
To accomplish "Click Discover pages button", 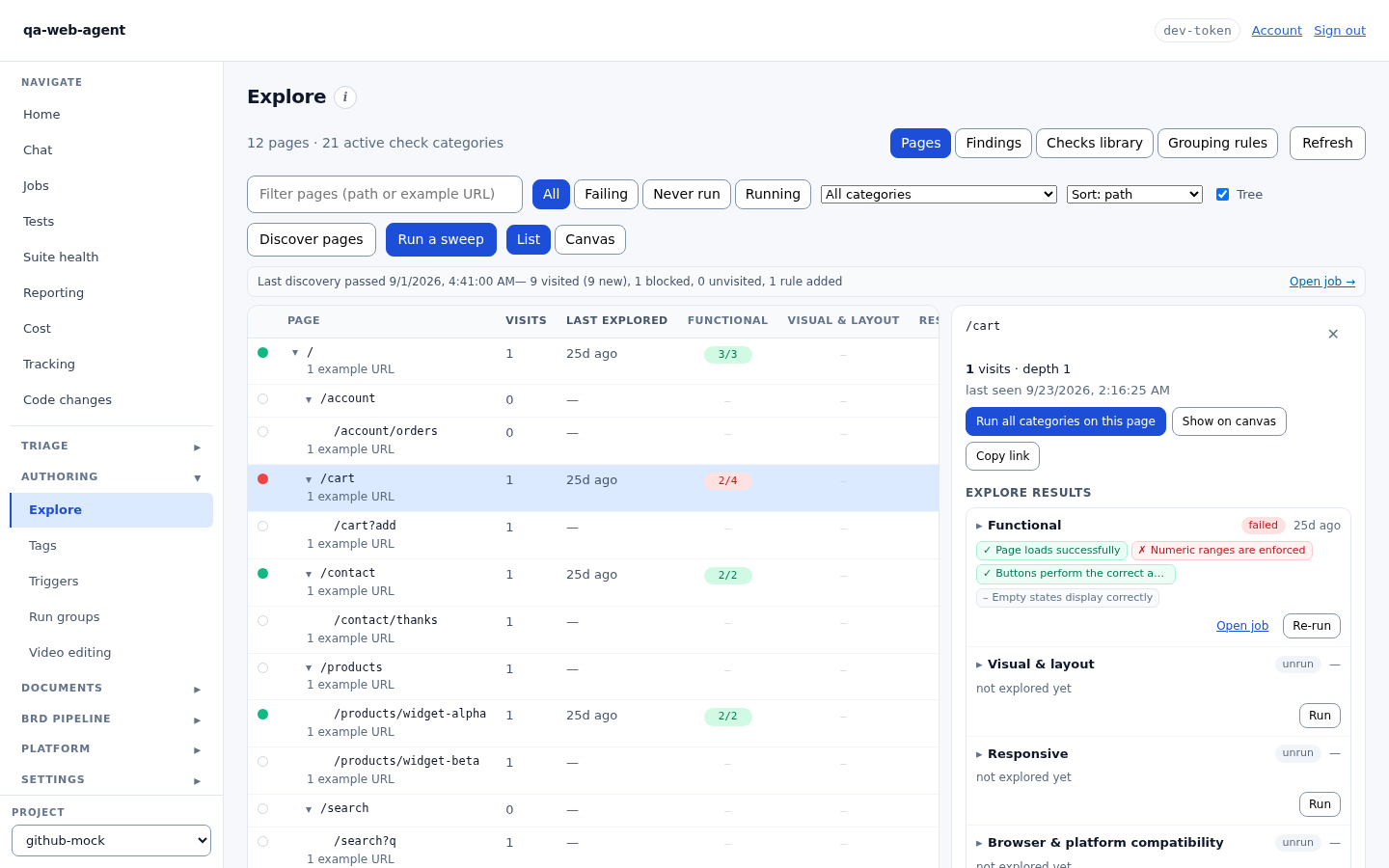I will (x=311, y=239).
